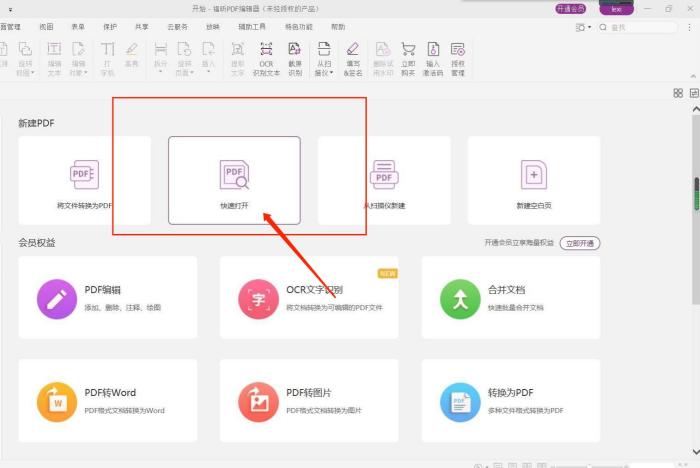Click the 快速打开 PDF card

[x=234, y=180]
